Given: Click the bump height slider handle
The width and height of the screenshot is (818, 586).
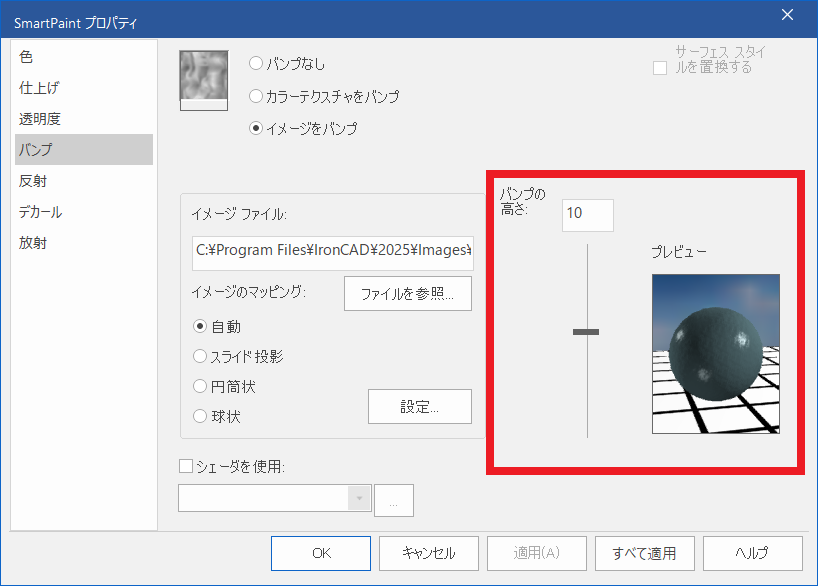Looking at the screenshot, I should pyautogui.click(x=586, y=331).
